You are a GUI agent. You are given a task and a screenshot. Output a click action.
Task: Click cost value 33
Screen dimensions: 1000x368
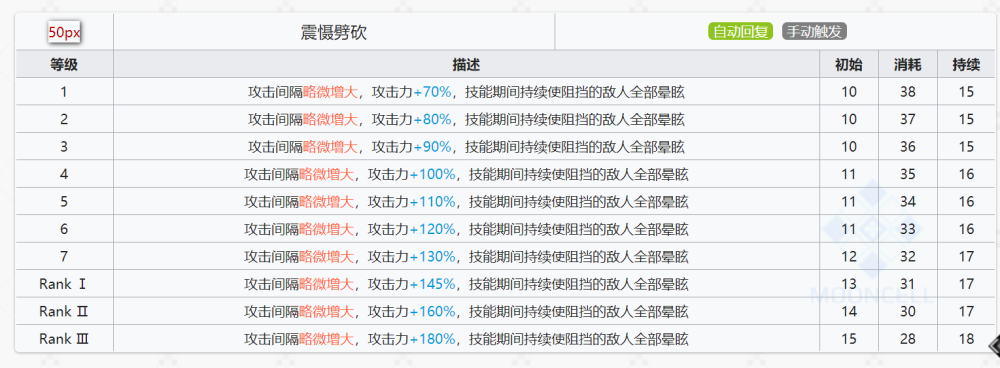pyautogui.click(x=908, y=229)
